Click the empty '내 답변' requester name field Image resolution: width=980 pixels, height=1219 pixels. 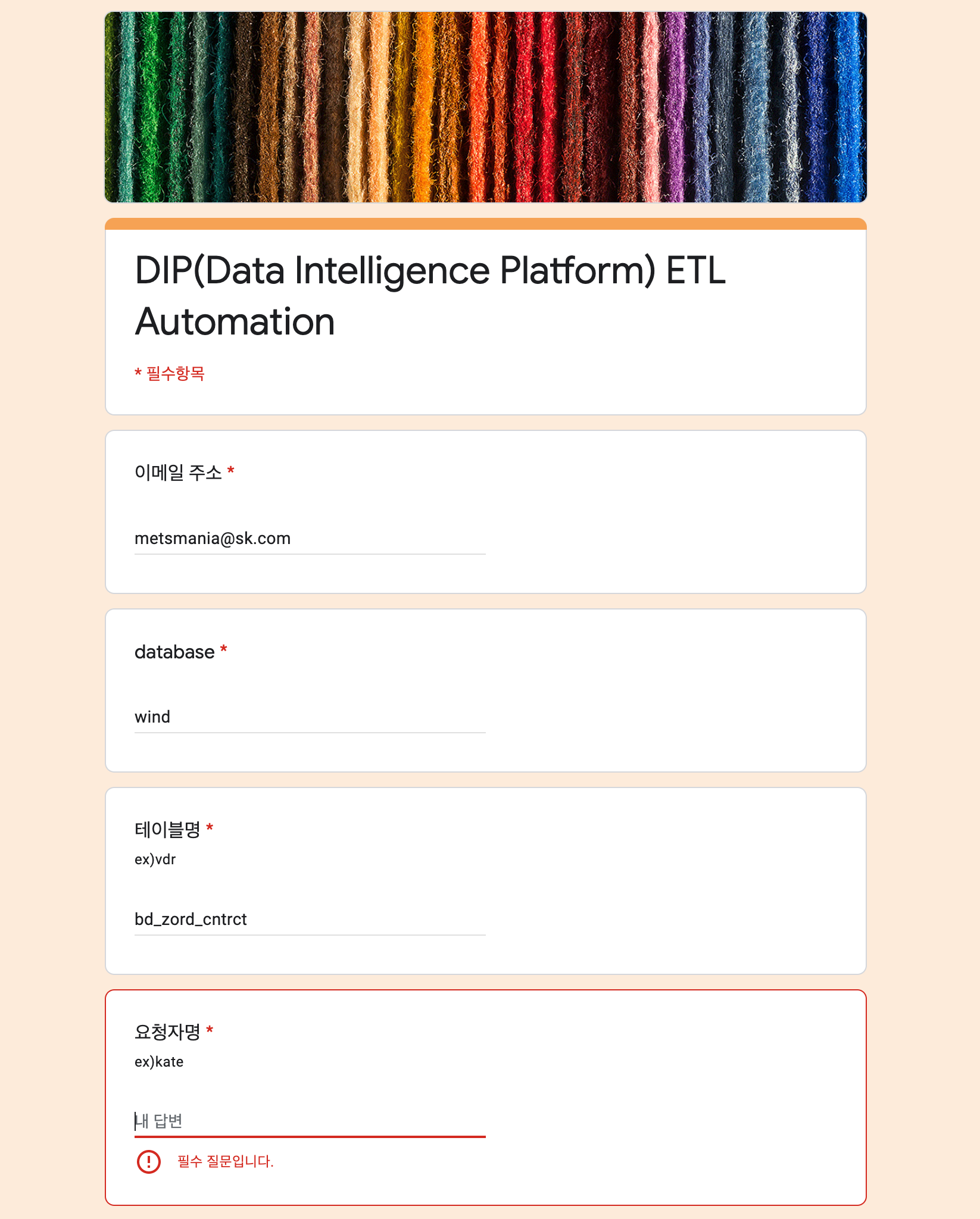(310, 1122)
